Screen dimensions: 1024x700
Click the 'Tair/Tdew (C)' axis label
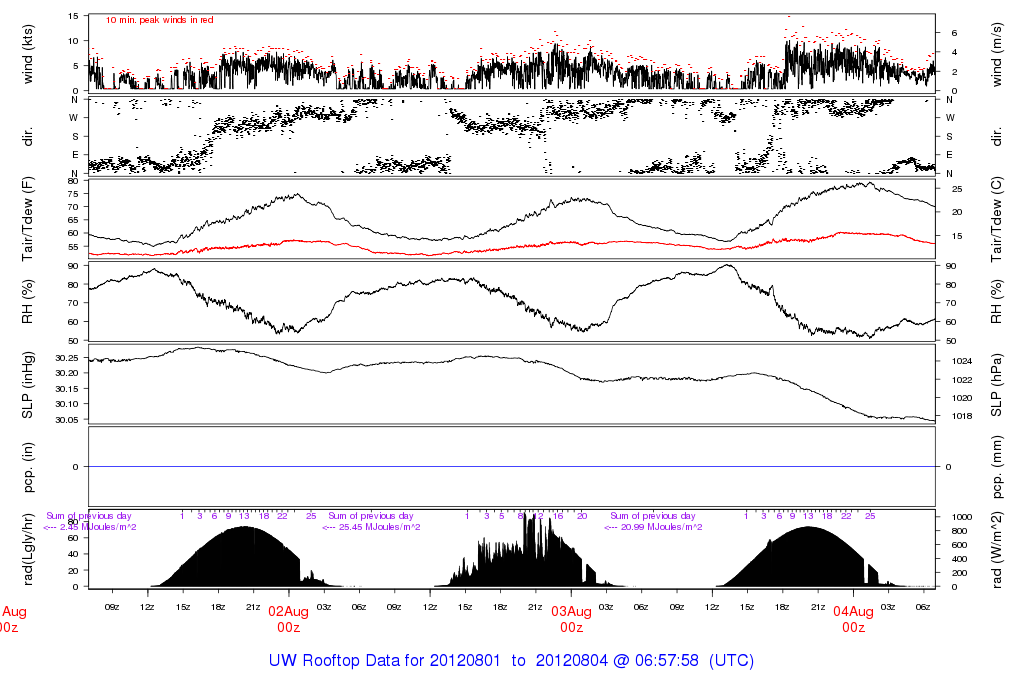tap(997, 219)
